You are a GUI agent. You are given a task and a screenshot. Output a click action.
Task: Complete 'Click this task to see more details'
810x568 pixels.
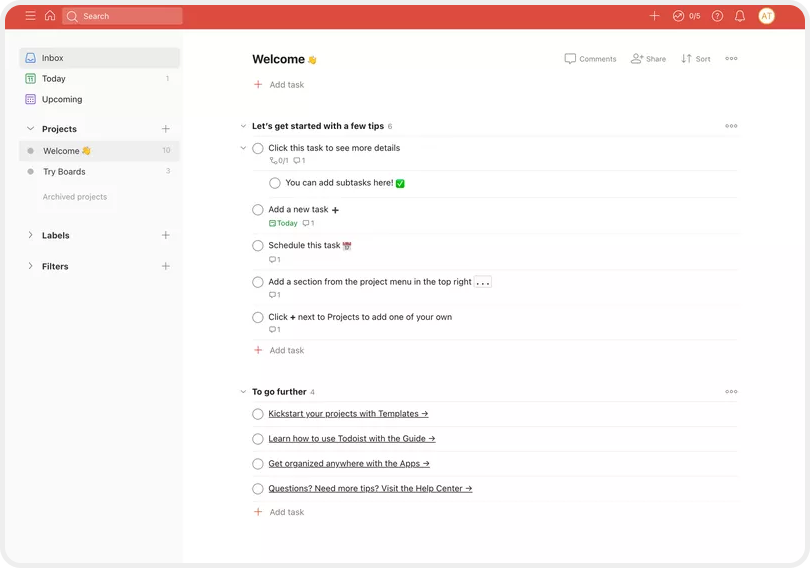pos(258,148)
